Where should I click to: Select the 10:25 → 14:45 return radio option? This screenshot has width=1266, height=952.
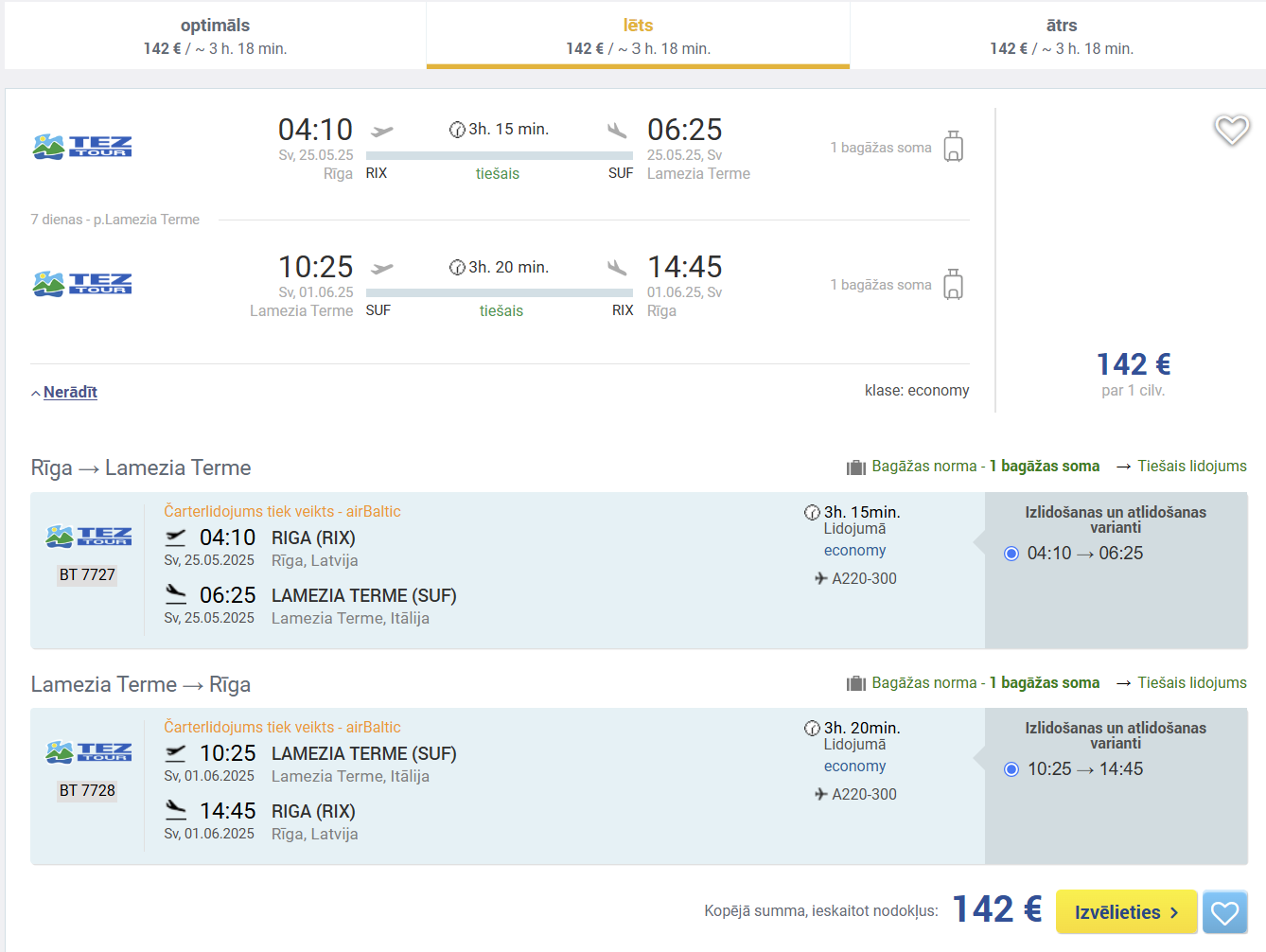[1011, 769]
